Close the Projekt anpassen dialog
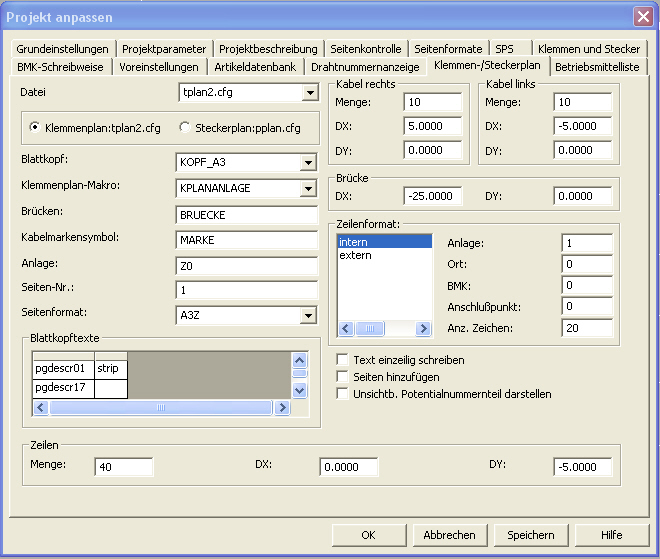Viewport: 660px width, 559px height. click(x=643, y=17)
